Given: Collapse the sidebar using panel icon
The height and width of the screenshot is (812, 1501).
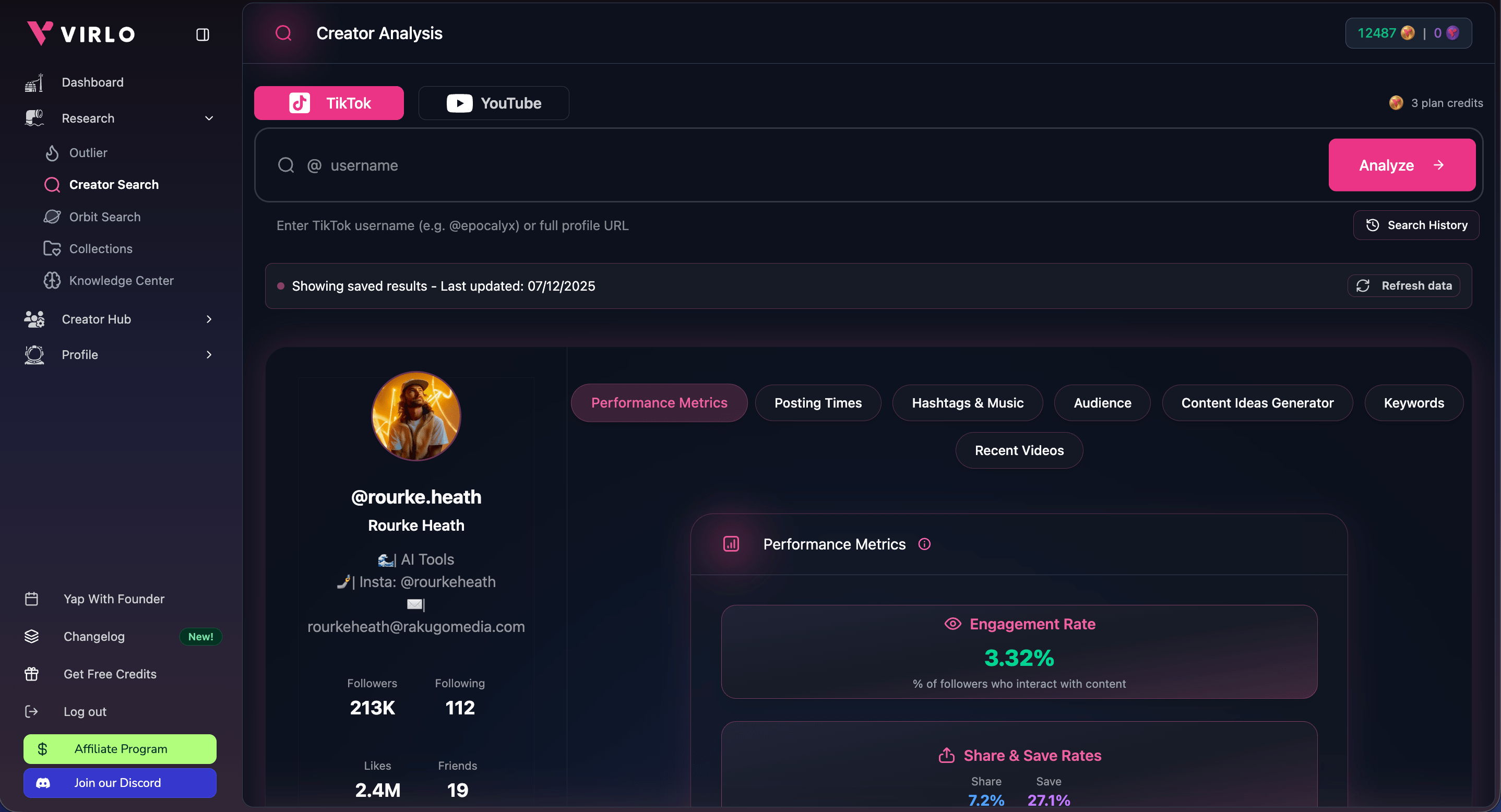Looking at the screenshot, I should [202, 34].
